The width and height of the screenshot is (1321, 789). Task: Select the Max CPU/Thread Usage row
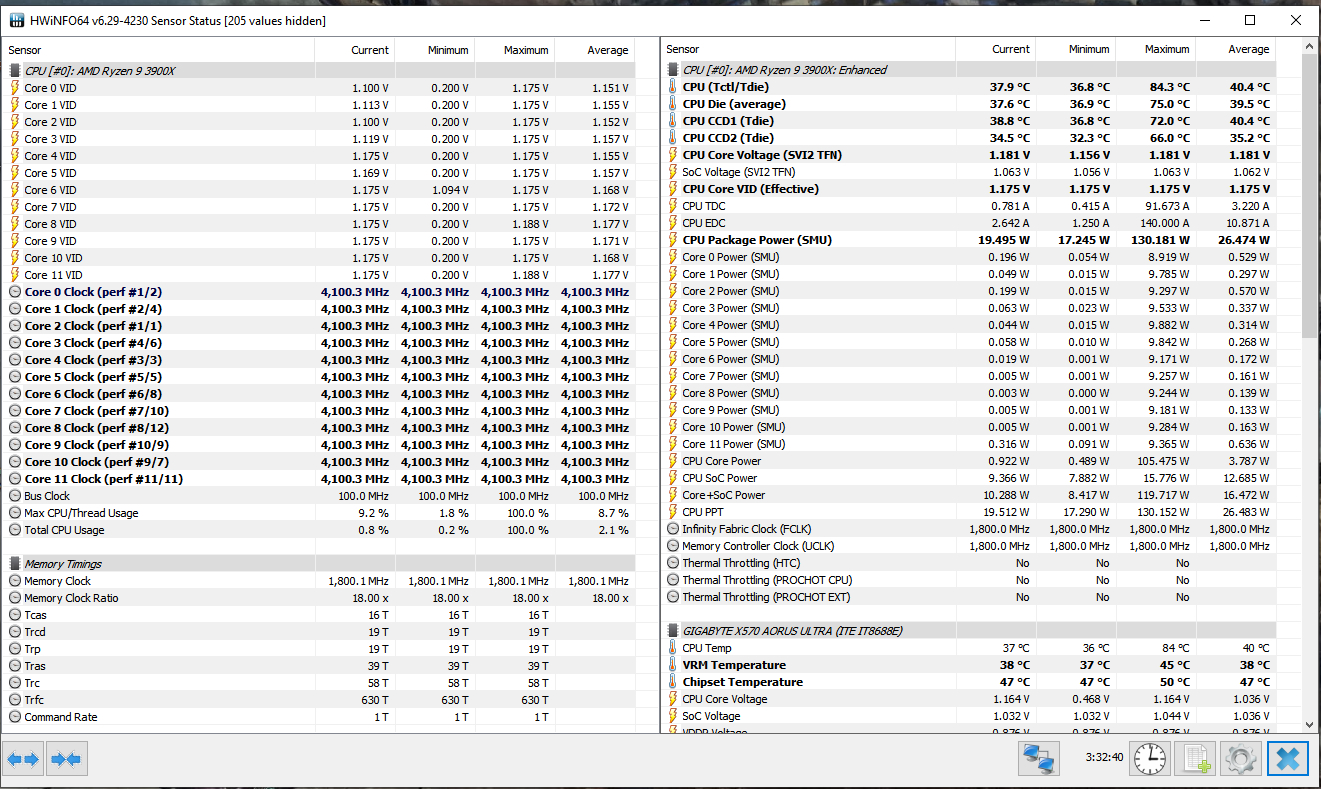(319, 513)
